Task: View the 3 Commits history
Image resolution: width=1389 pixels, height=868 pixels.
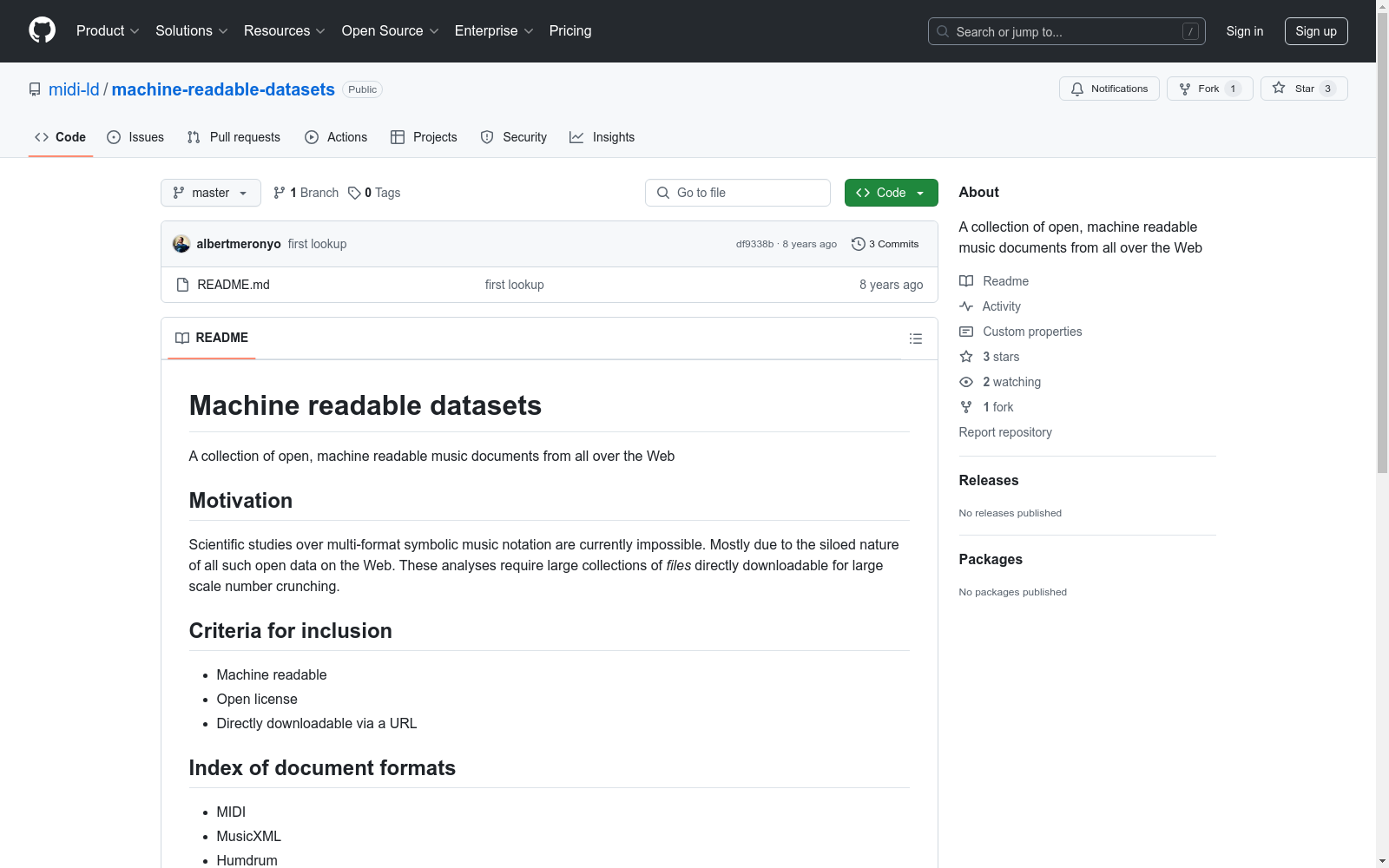Action: [885, 244]
